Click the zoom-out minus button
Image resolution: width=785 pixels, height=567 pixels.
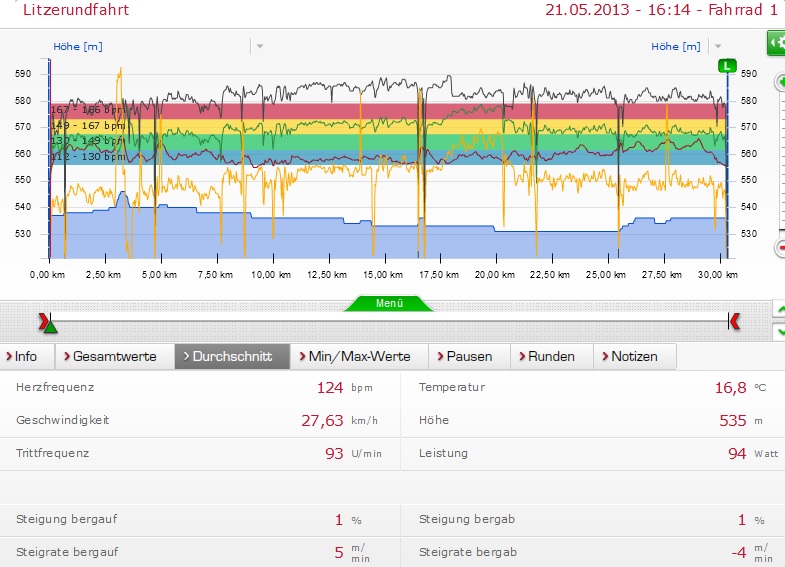780,248
